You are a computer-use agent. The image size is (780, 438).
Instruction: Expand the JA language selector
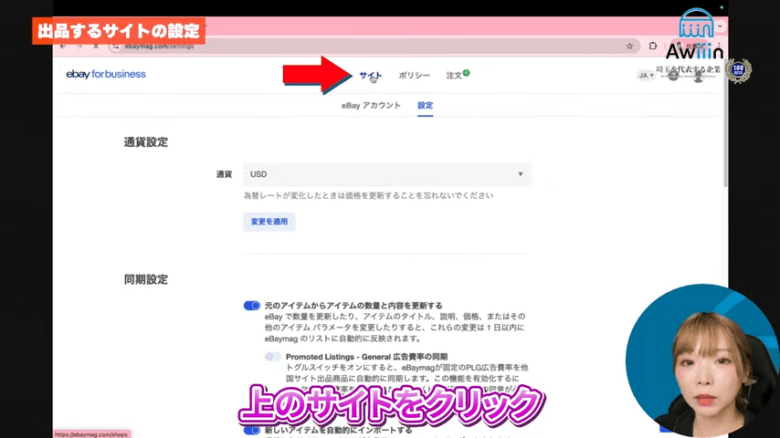click(646, 75)
